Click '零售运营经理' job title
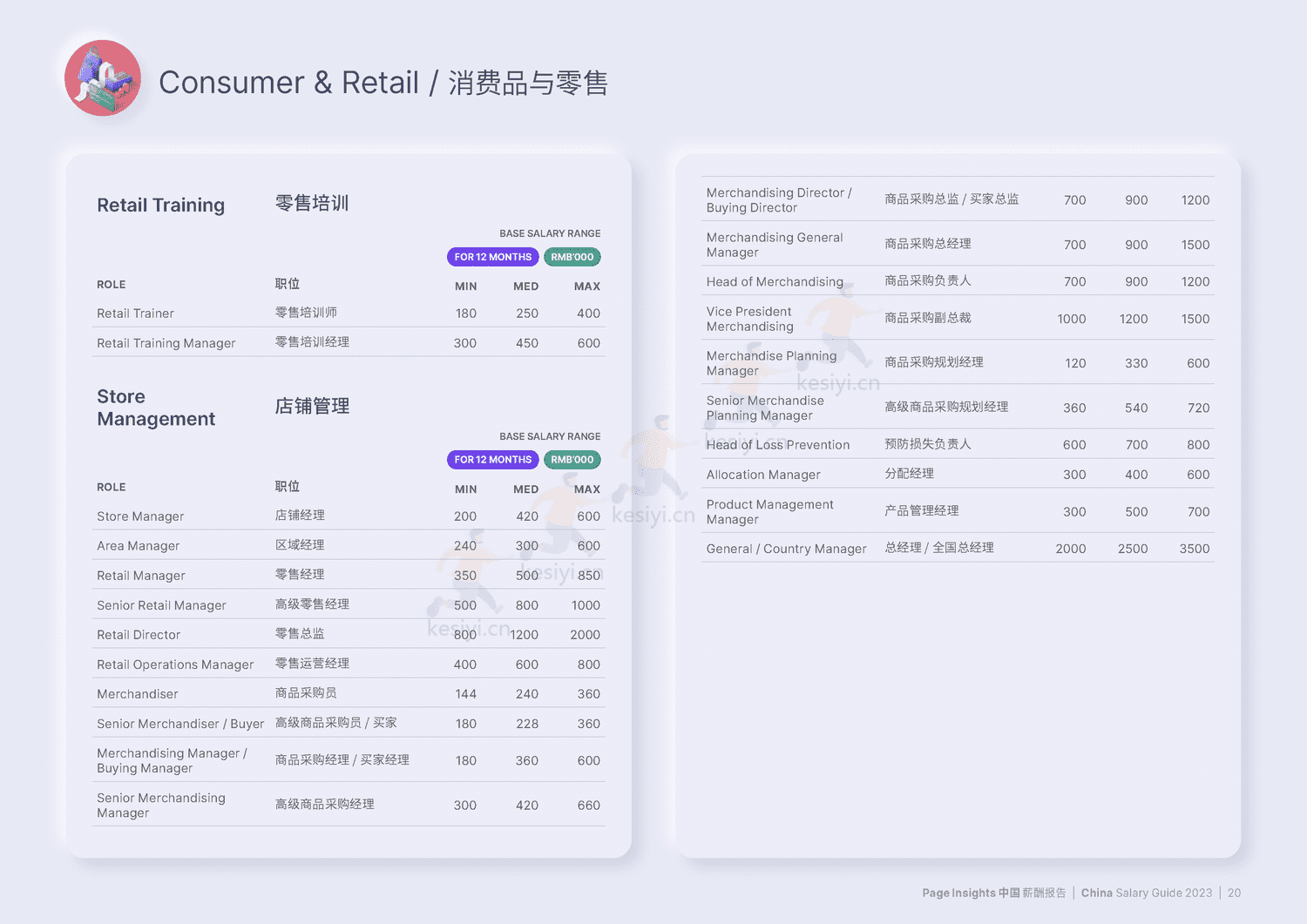 click(312, 664)
